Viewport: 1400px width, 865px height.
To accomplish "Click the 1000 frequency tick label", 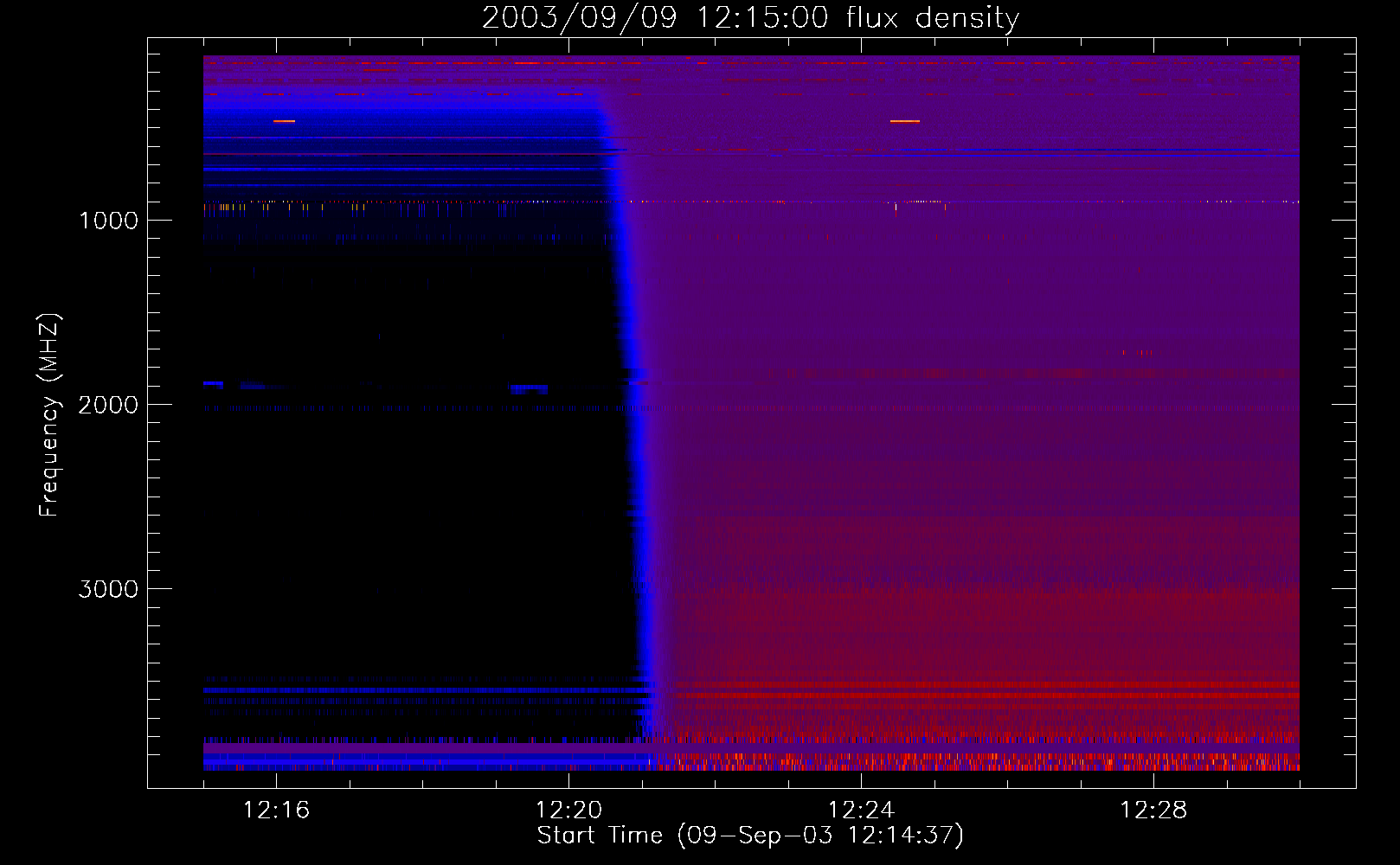I will (109, 221).
